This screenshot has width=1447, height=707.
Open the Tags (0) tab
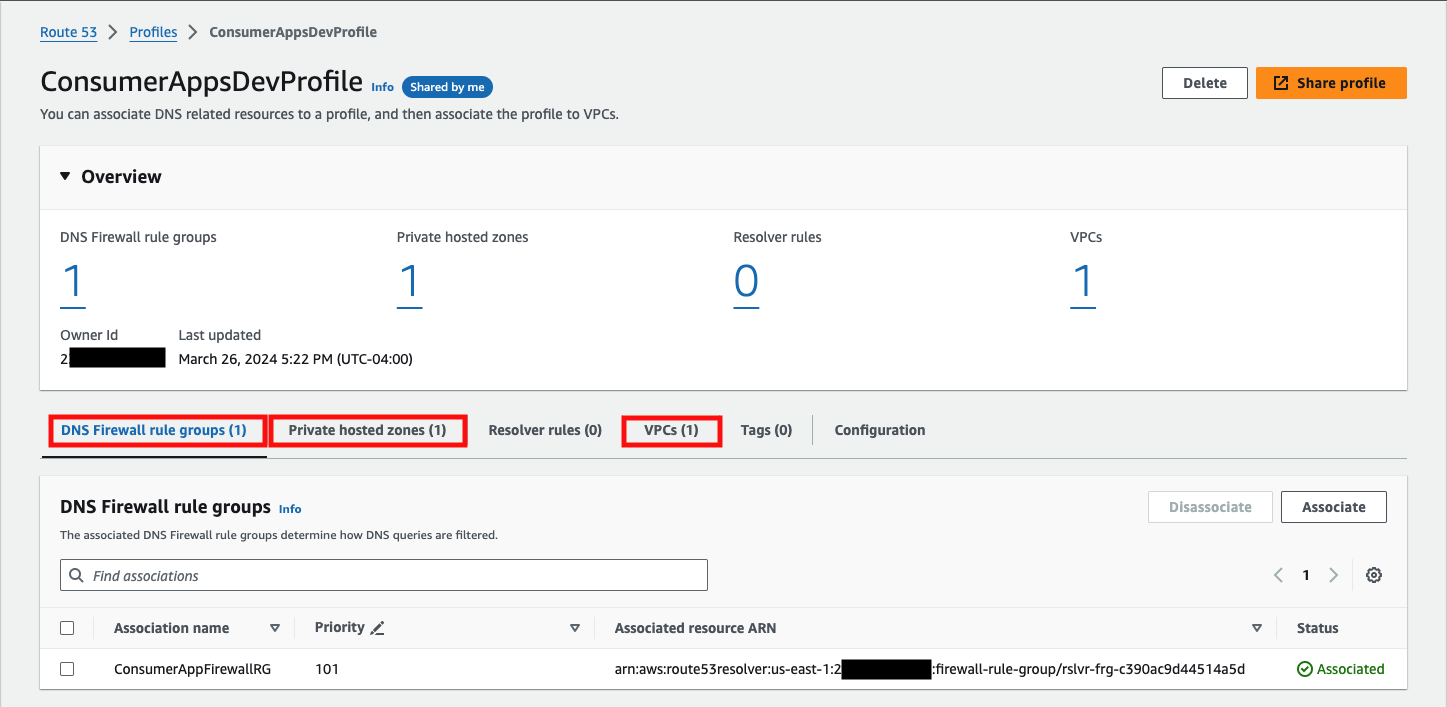click(x=766, y=430)
